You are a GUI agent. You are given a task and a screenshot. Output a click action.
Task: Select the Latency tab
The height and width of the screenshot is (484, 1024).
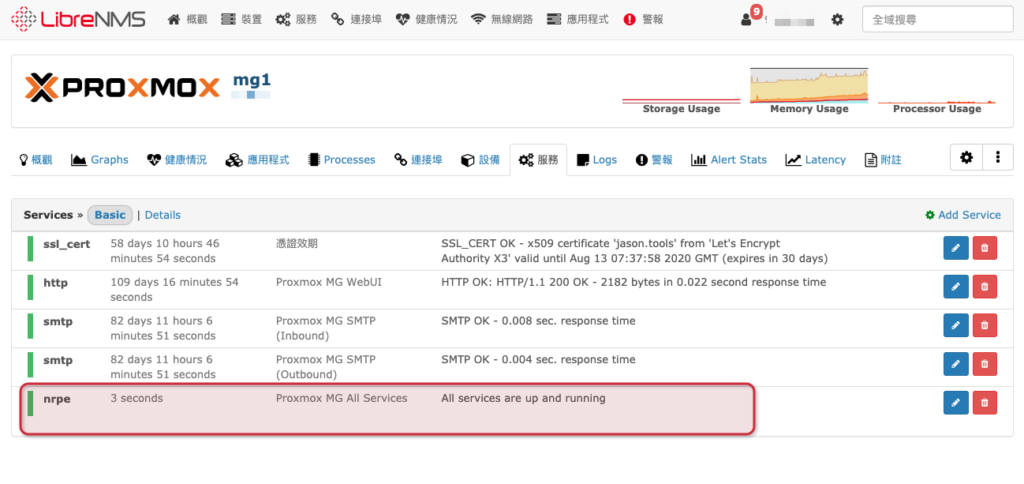816,159
